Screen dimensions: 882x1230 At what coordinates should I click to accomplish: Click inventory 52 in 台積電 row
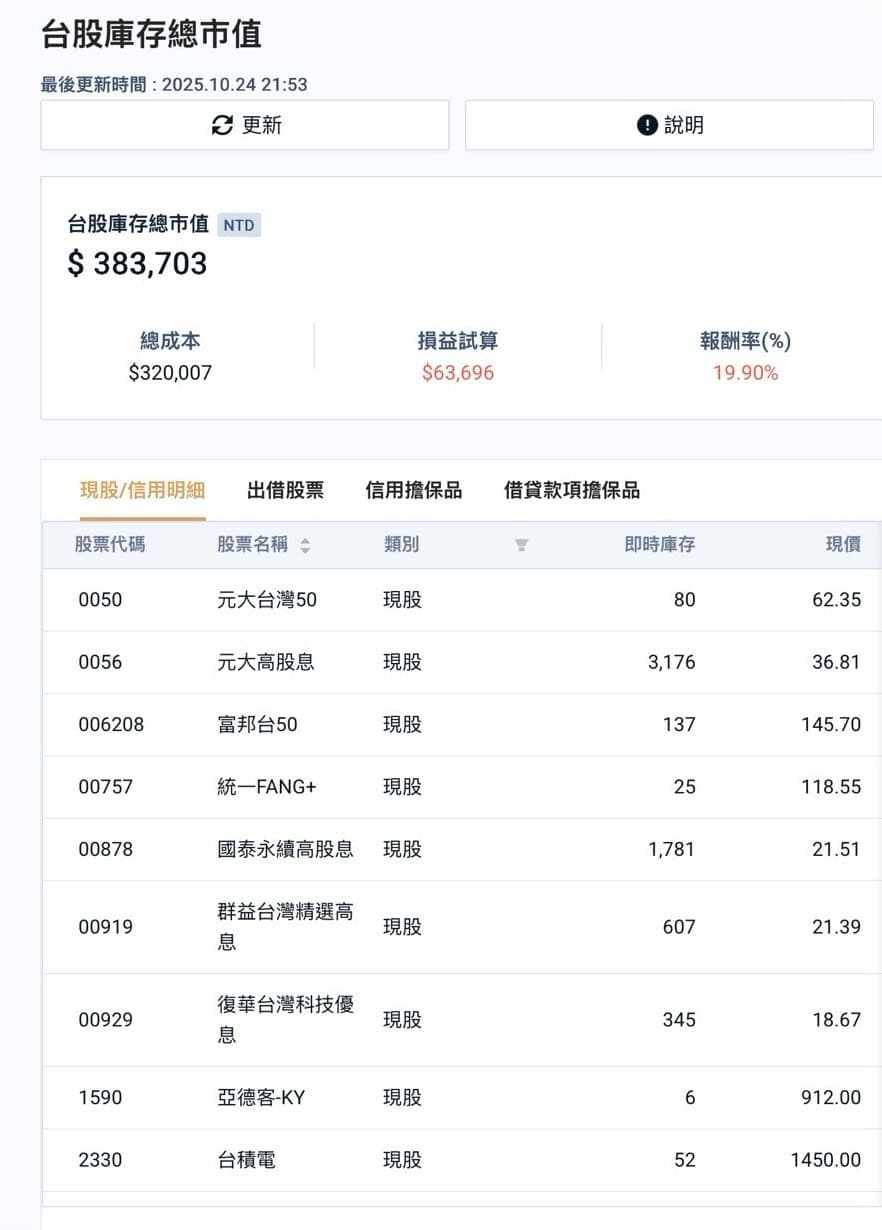click(x=685, y=1160)
